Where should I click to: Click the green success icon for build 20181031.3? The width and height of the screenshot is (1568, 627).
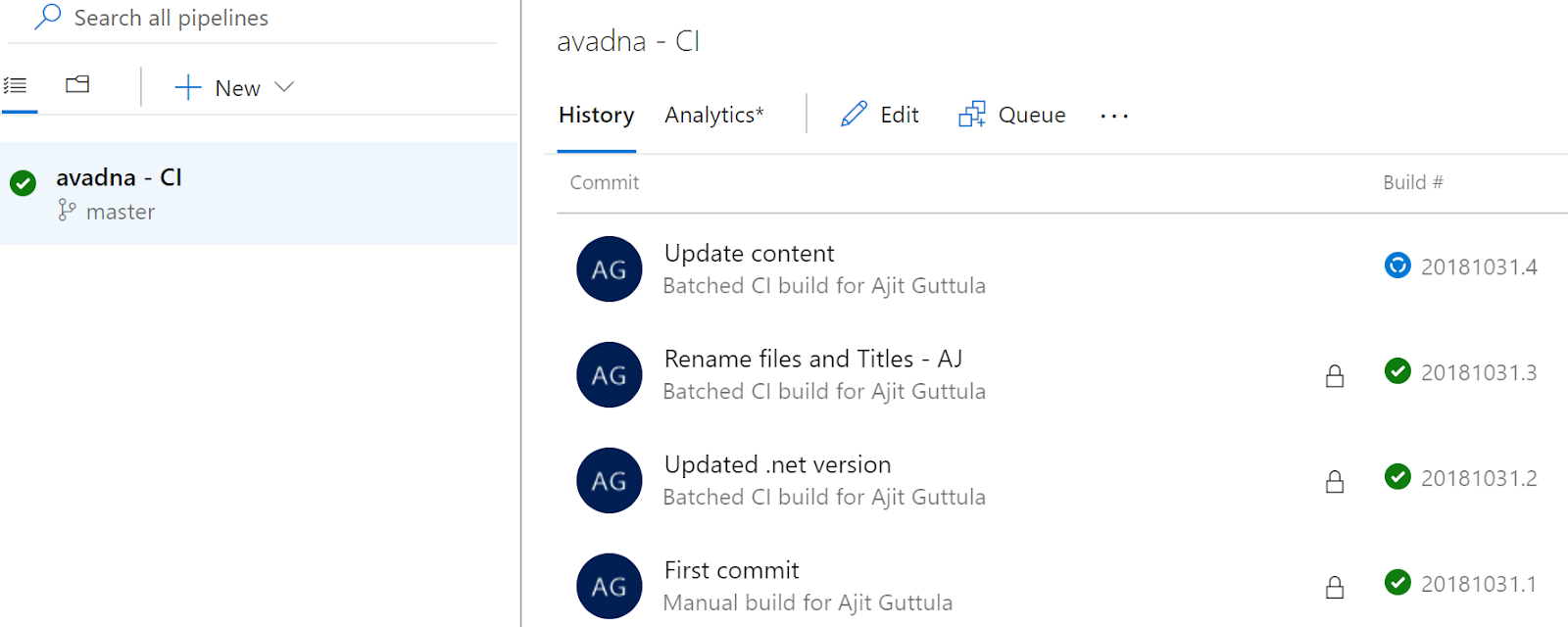(1397, 371)
